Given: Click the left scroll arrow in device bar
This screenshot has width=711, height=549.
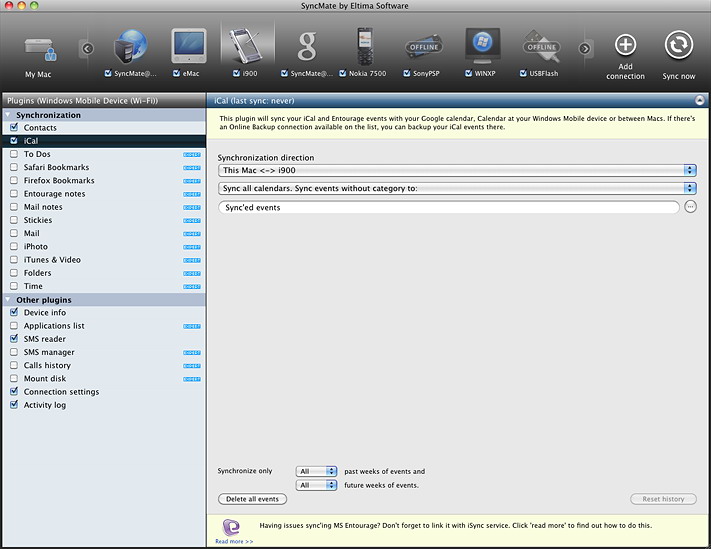Looking at the screenshot, I should tap(88, 49).
